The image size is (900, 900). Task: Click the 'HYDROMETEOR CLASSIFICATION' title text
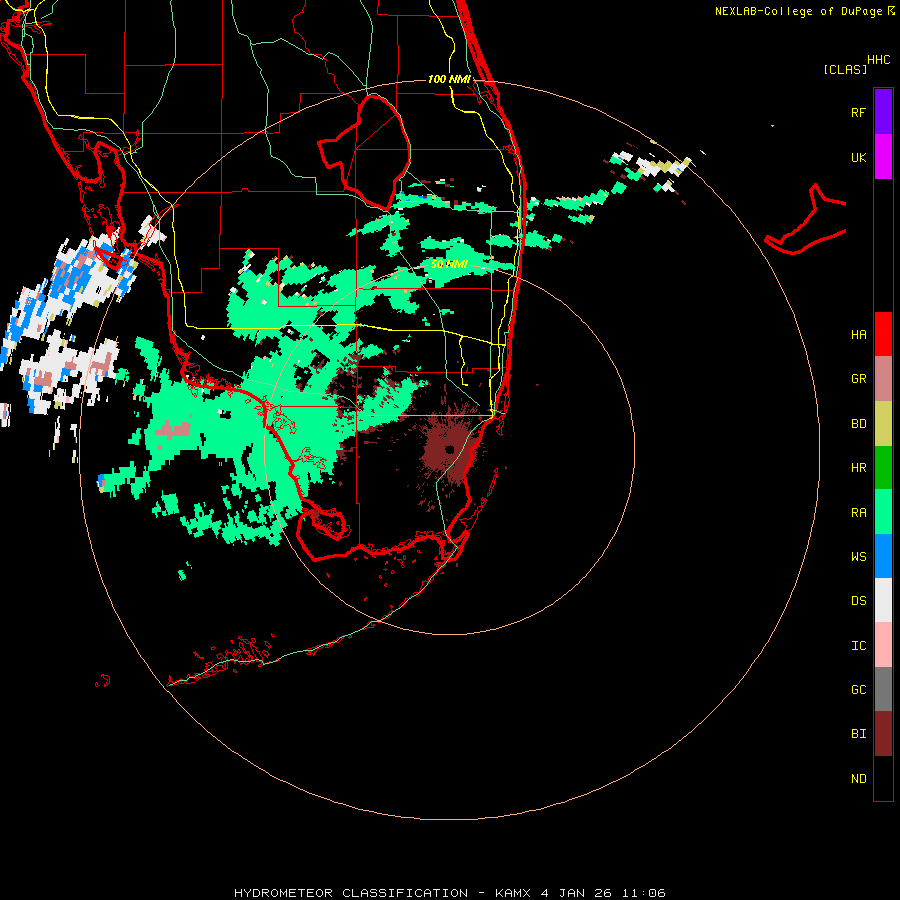coord(351,893)
